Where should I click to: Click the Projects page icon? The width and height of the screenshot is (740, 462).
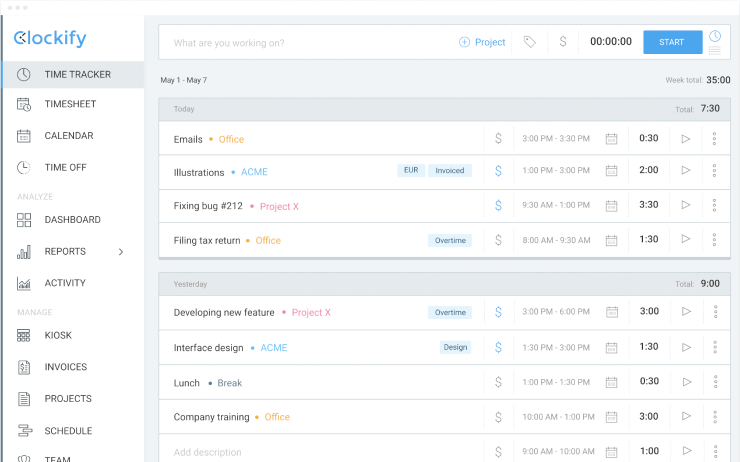click(x=24, y=399)
